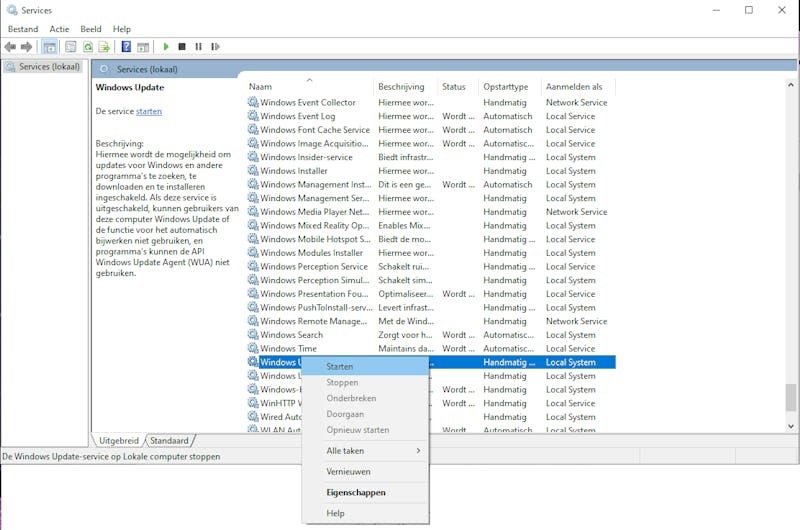Select the Windows Management Inst... service row
Screen dimensions: 800x530
(431, 184)
